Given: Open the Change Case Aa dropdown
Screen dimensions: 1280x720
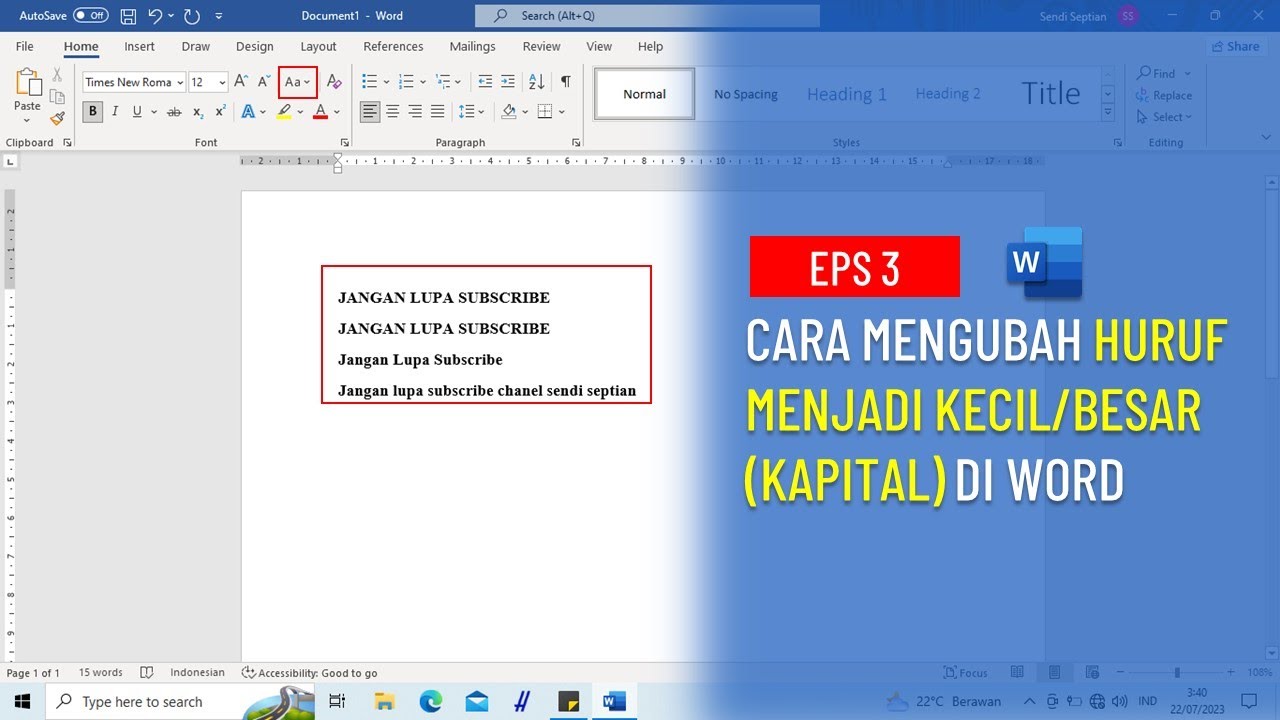Looking at the screenshot, I should point(298,82).
